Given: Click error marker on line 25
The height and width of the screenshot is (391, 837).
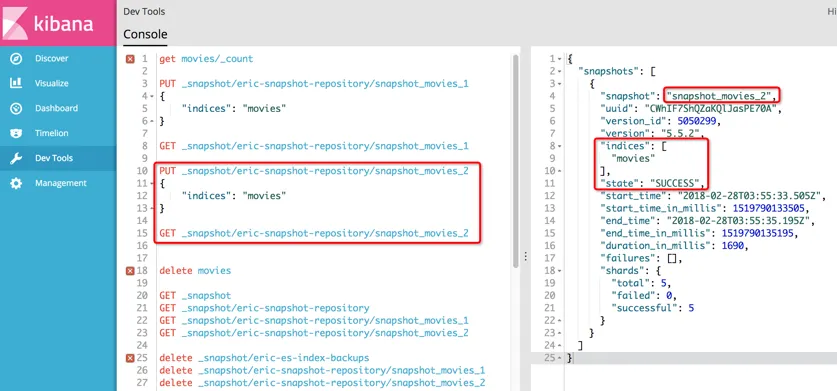Looking at the screenshot, I should [130, 358].
